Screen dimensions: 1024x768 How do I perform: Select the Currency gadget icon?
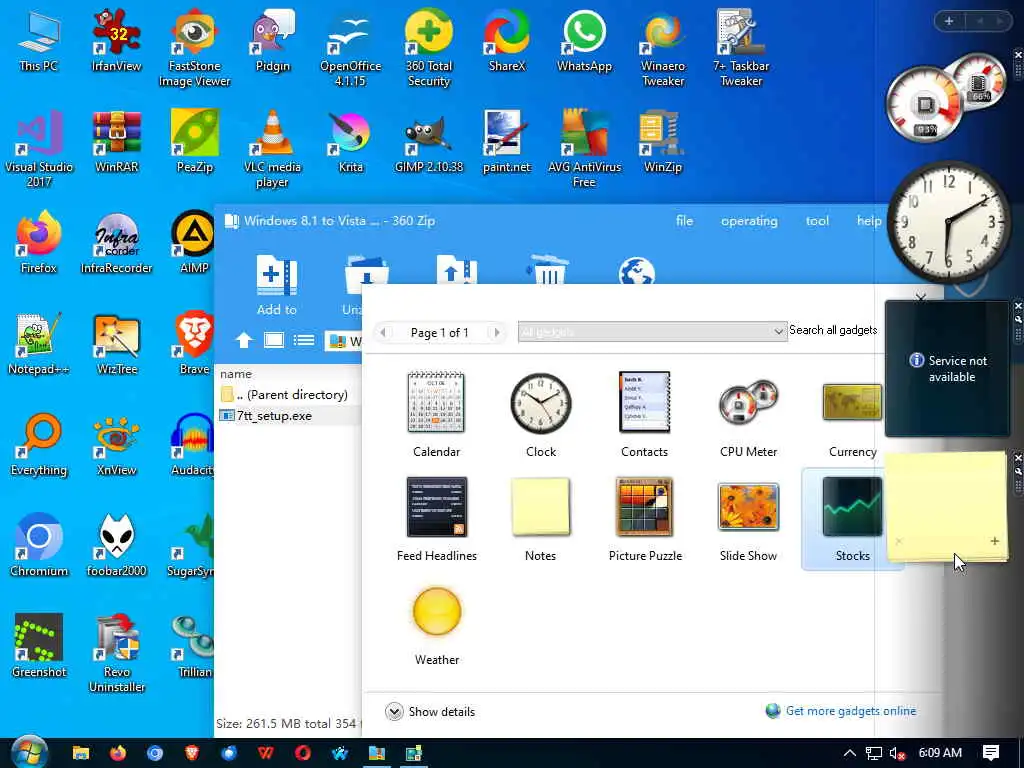coord(852,402)
